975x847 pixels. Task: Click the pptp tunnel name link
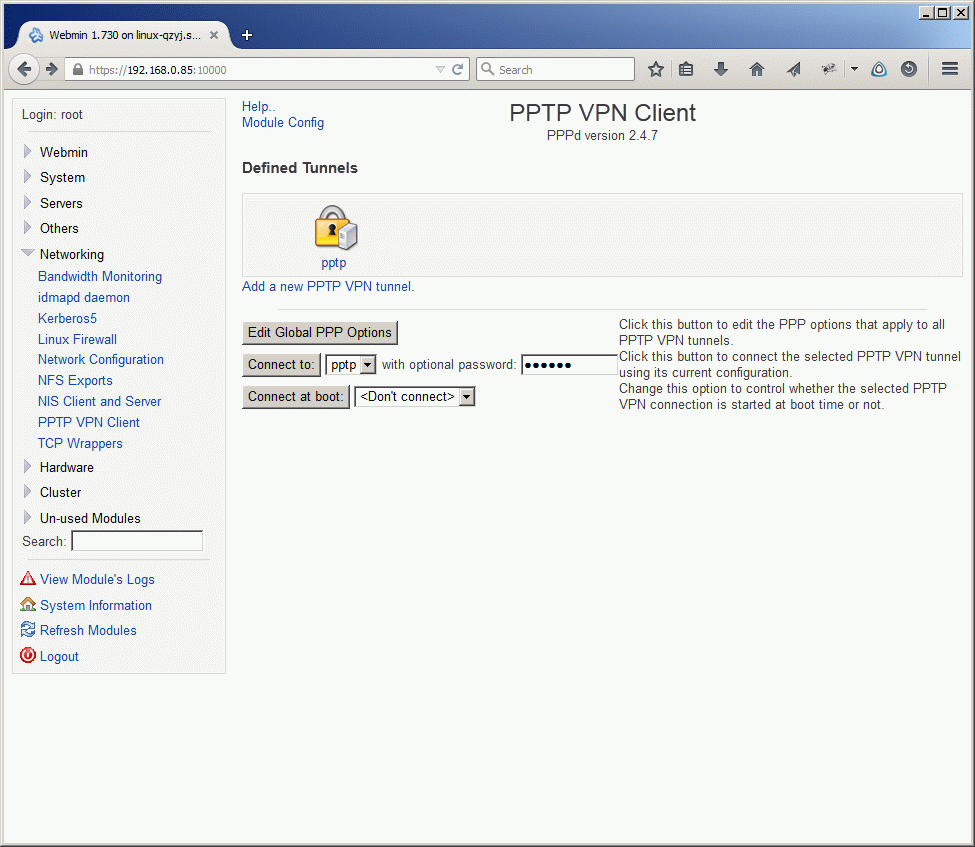(333, 263)
